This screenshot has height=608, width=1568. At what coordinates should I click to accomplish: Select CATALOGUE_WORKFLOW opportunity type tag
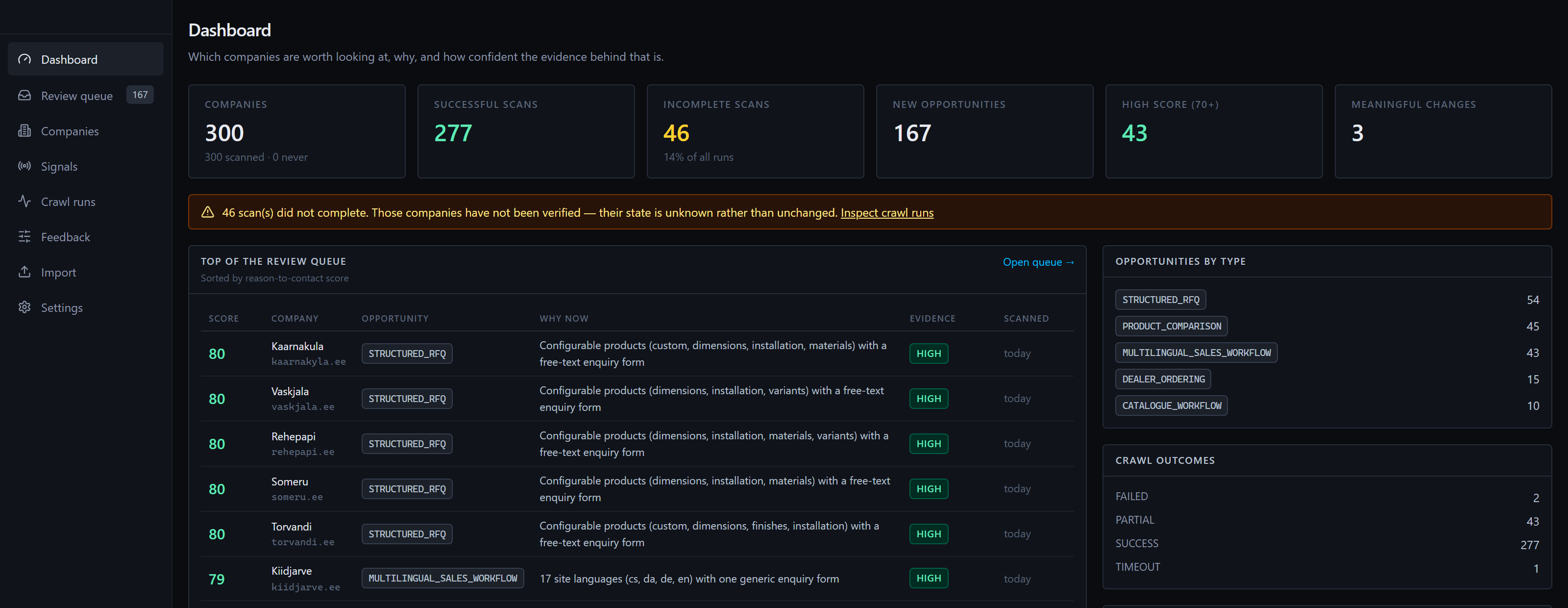point(1171,405)
